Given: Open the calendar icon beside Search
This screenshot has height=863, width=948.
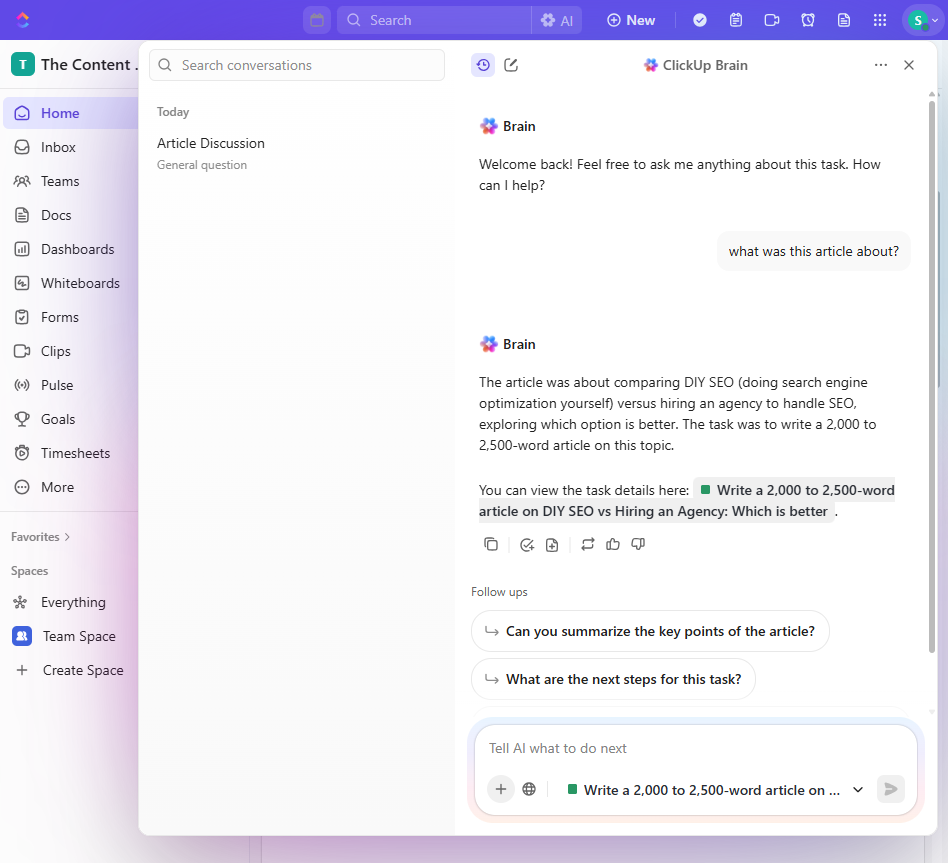Looking at the screenshot, I should point(317,20).
